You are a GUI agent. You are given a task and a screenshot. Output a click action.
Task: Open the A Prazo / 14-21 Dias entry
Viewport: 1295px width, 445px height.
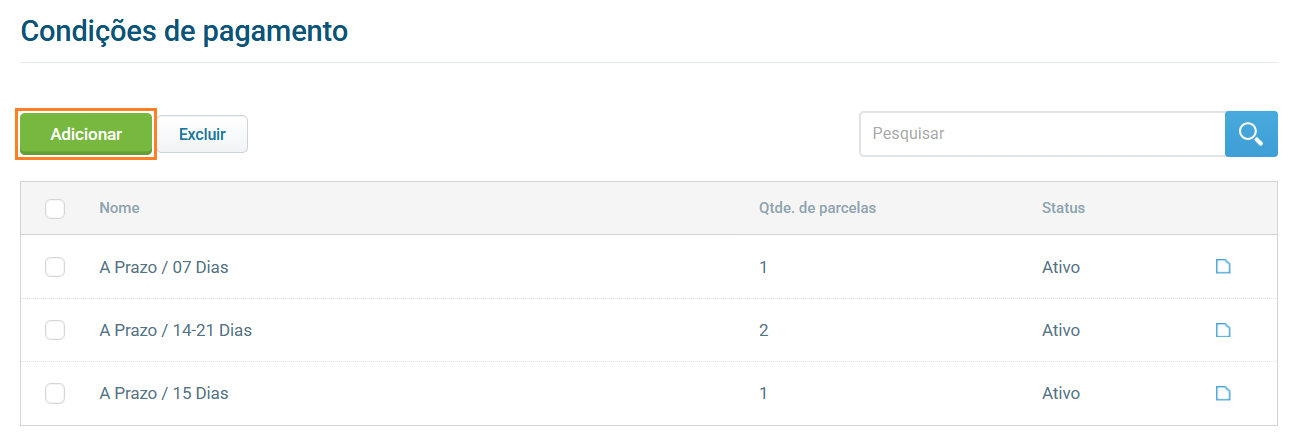tap(175, 330)
